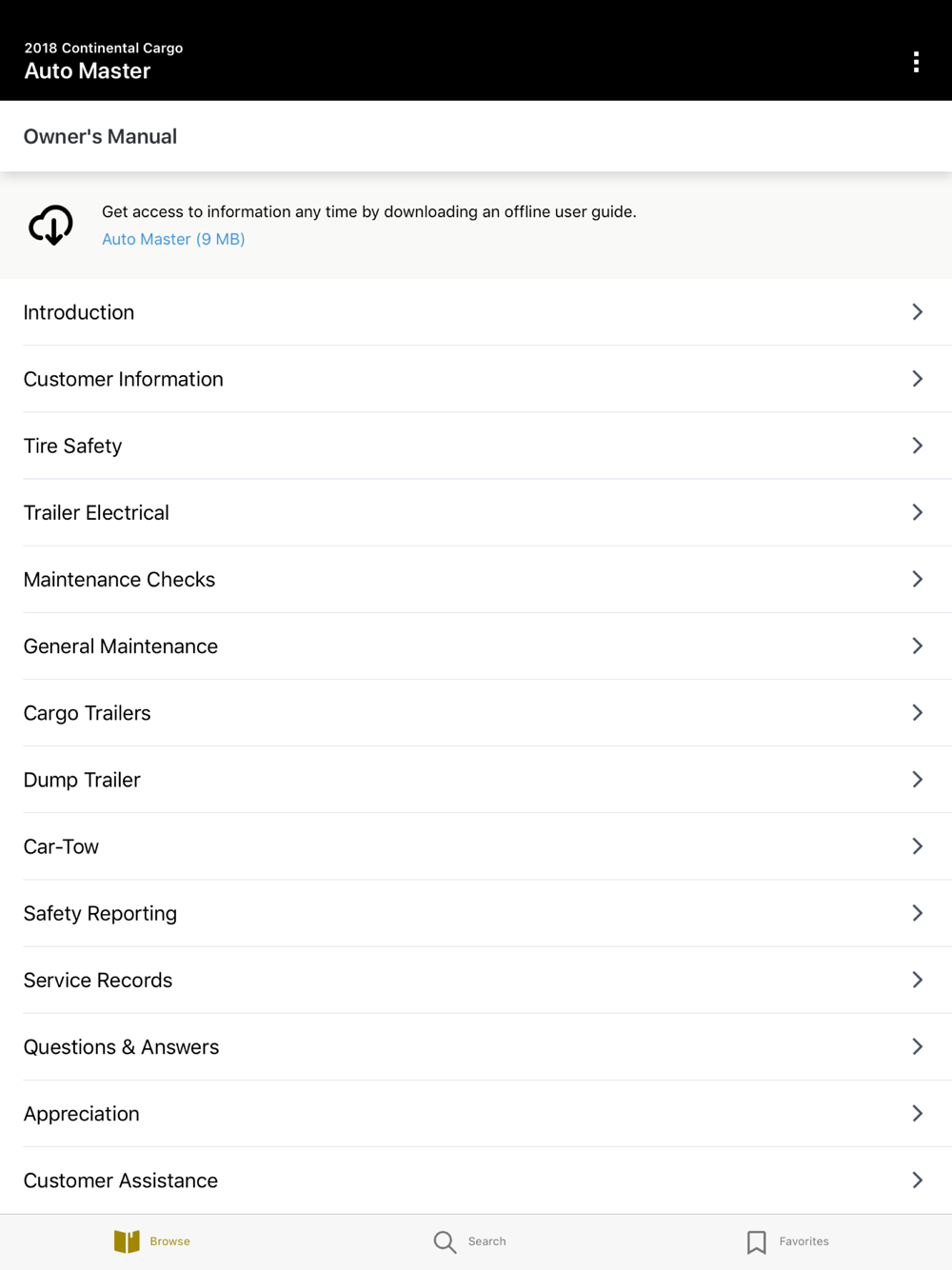Download Auto Master (9 MB) guide
The height and width of the screenshot is (1270, 952).
click(x=173, y=239)
